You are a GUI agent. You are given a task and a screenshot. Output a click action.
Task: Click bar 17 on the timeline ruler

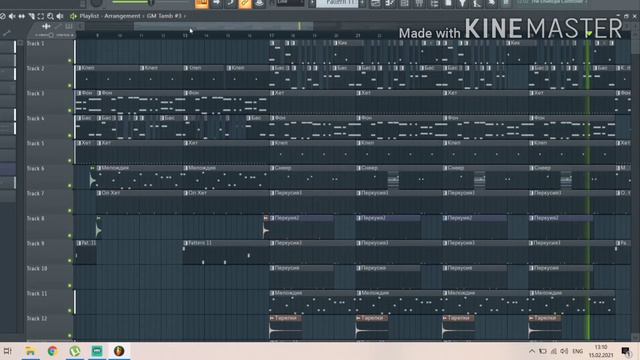tap(271, 36)
